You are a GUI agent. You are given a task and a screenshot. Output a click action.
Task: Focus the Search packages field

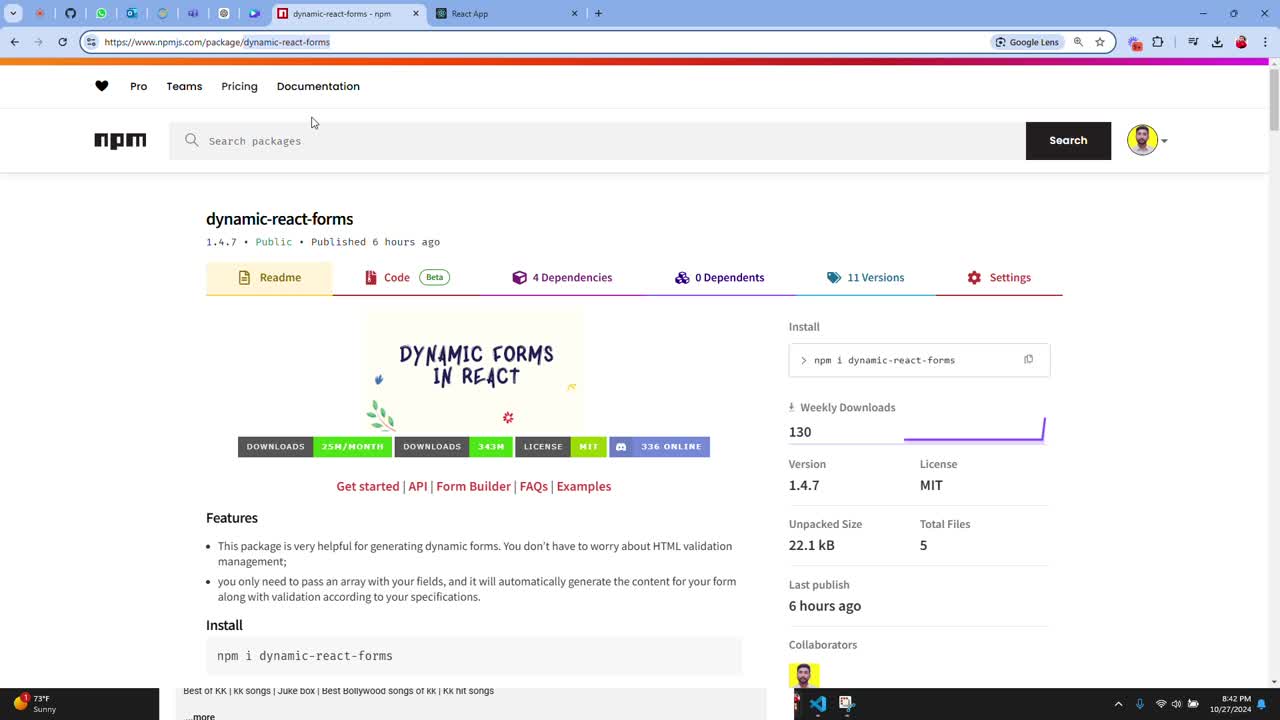coord(598,141)
